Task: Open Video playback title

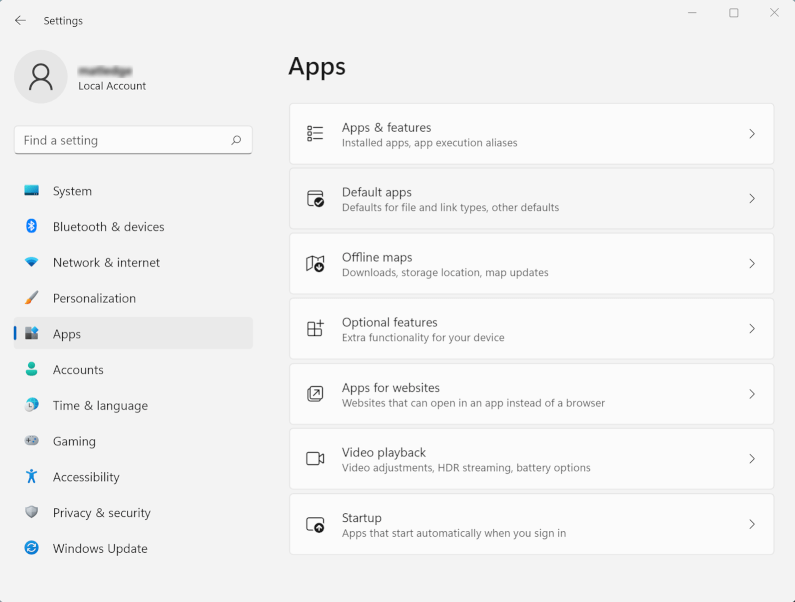Action: pos(384,452)
